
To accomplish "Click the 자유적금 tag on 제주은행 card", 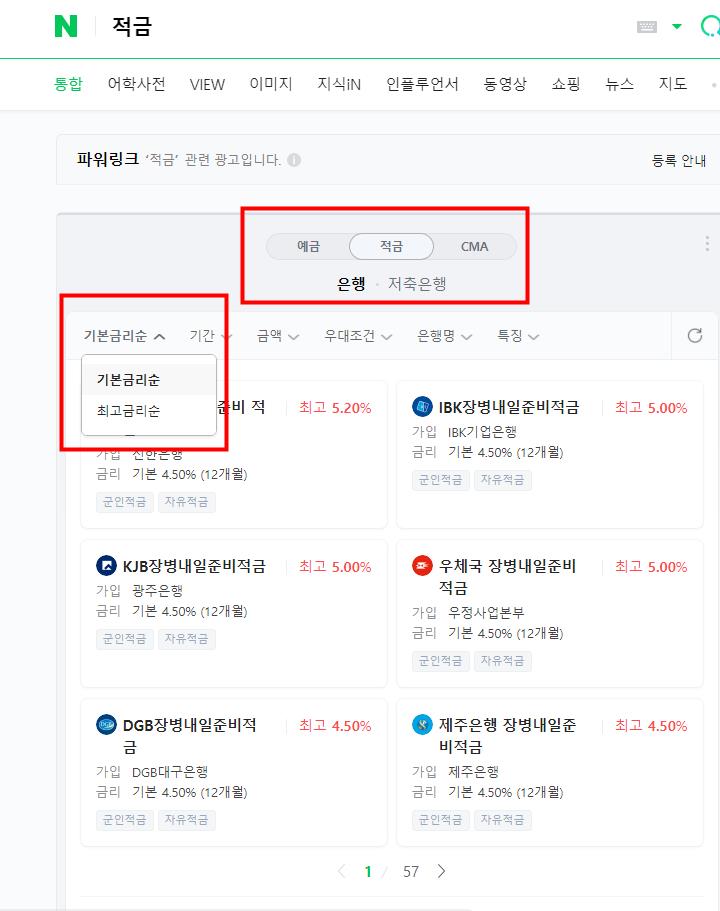I will (502, 820).
